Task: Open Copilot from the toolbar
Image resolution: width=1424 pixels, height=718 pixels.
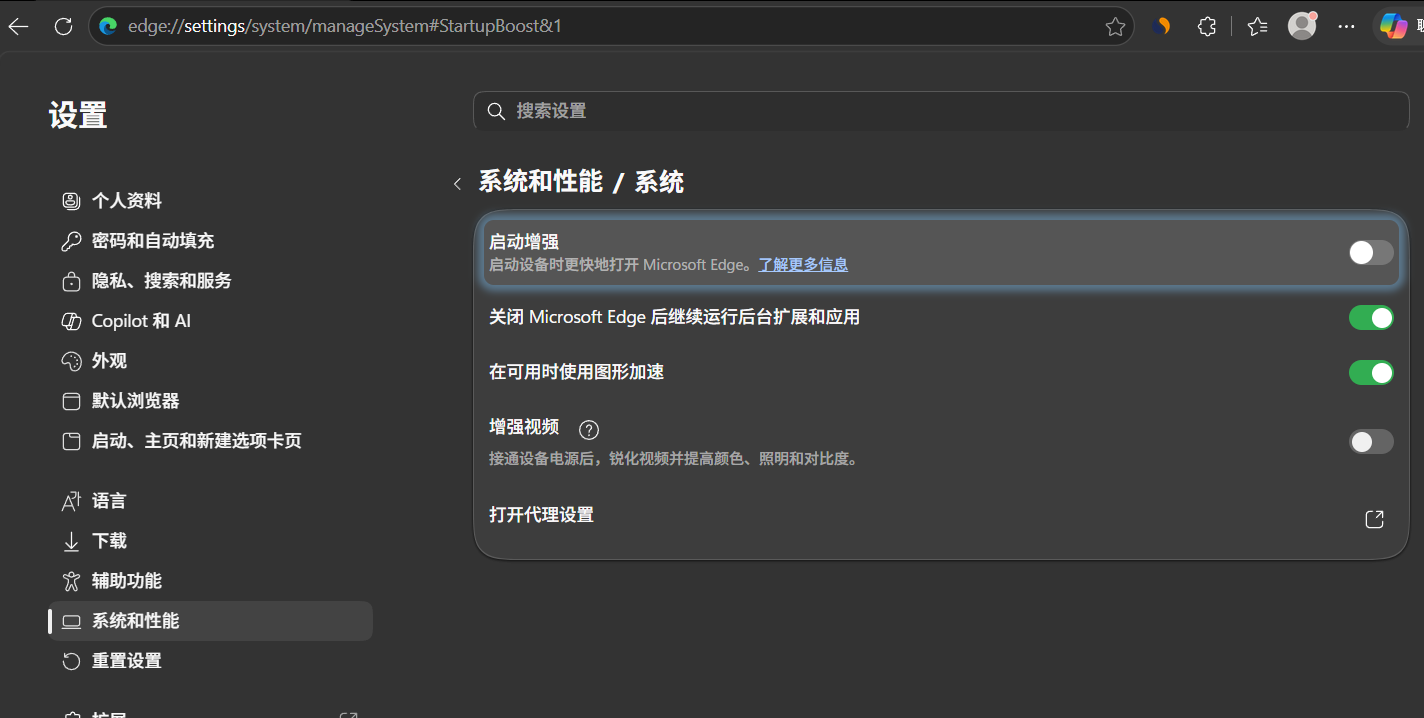Action: tap(1394, 26)
